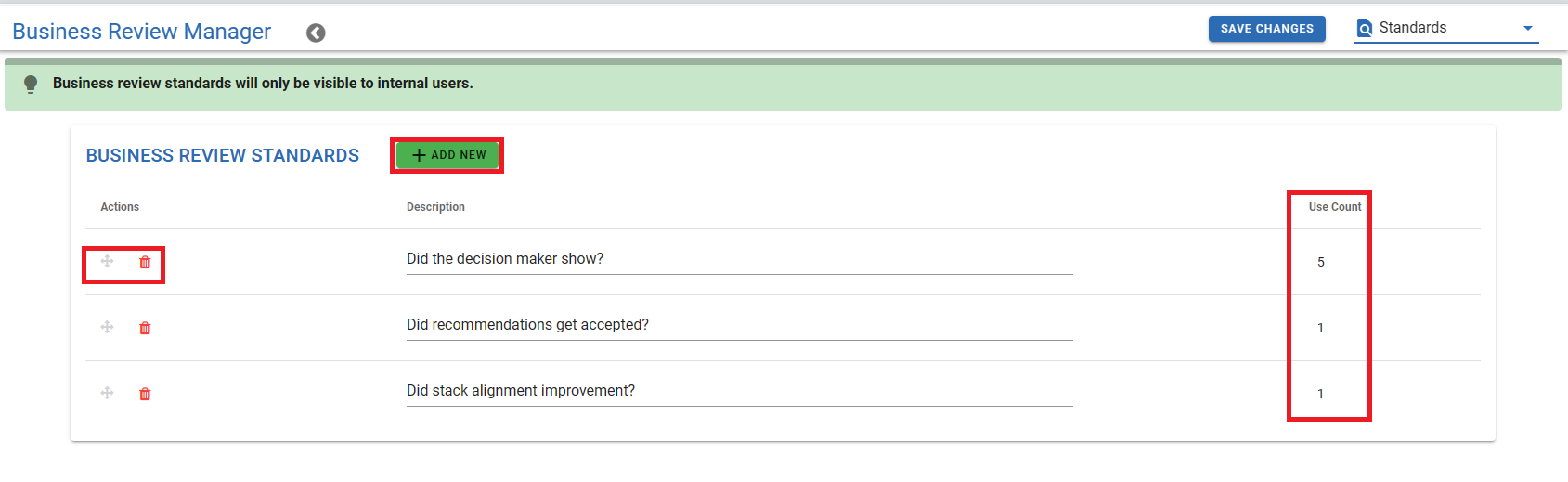
Task: Delete the 'Did recommendations get accepted?' standard
Action: click(145, 328)
